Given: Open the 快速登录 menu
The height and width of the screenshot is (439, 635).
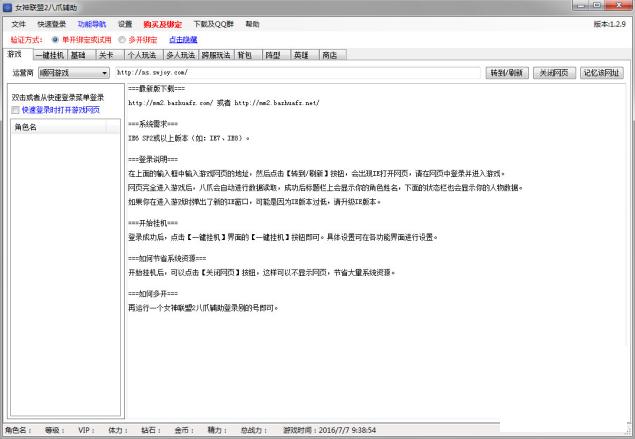Looking at the screenshot, I should coord(52,23).
